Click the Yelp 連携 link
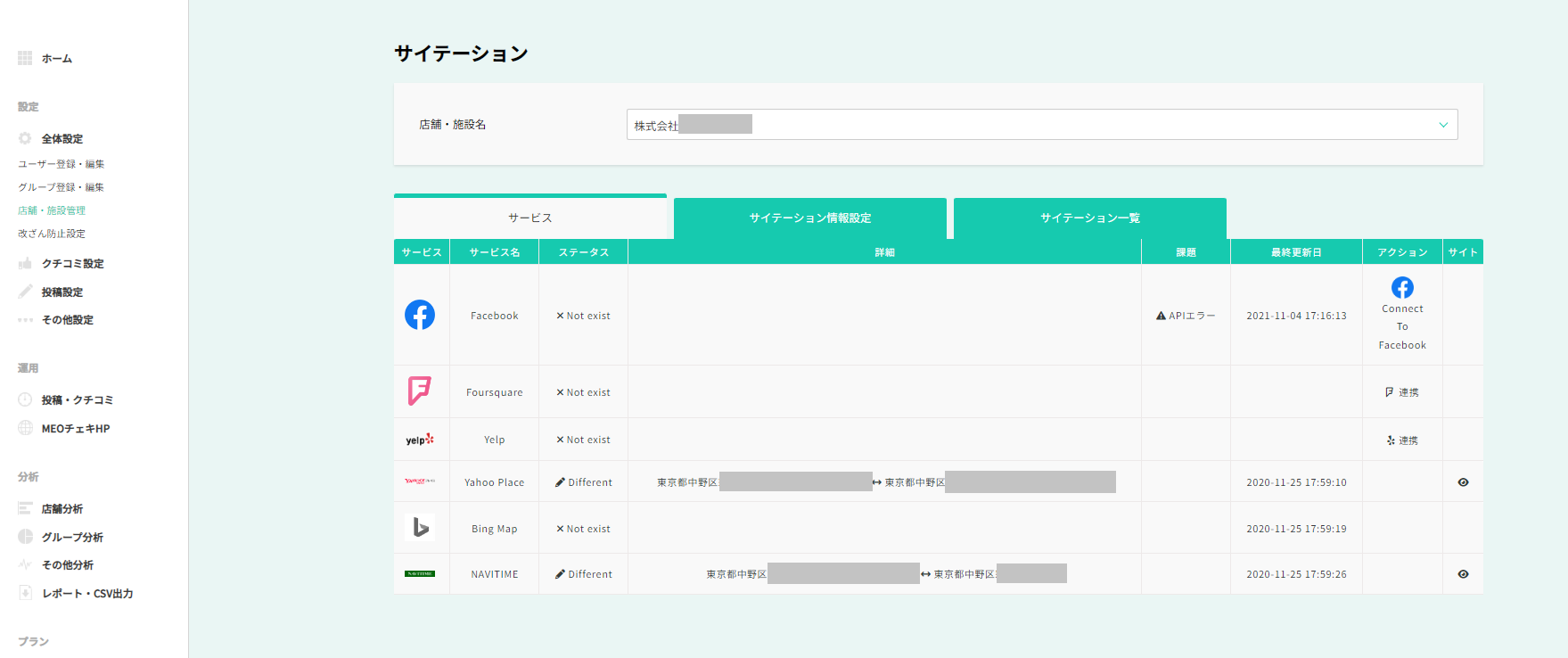The image size is (1568, 658). [x=1402, y=440]
